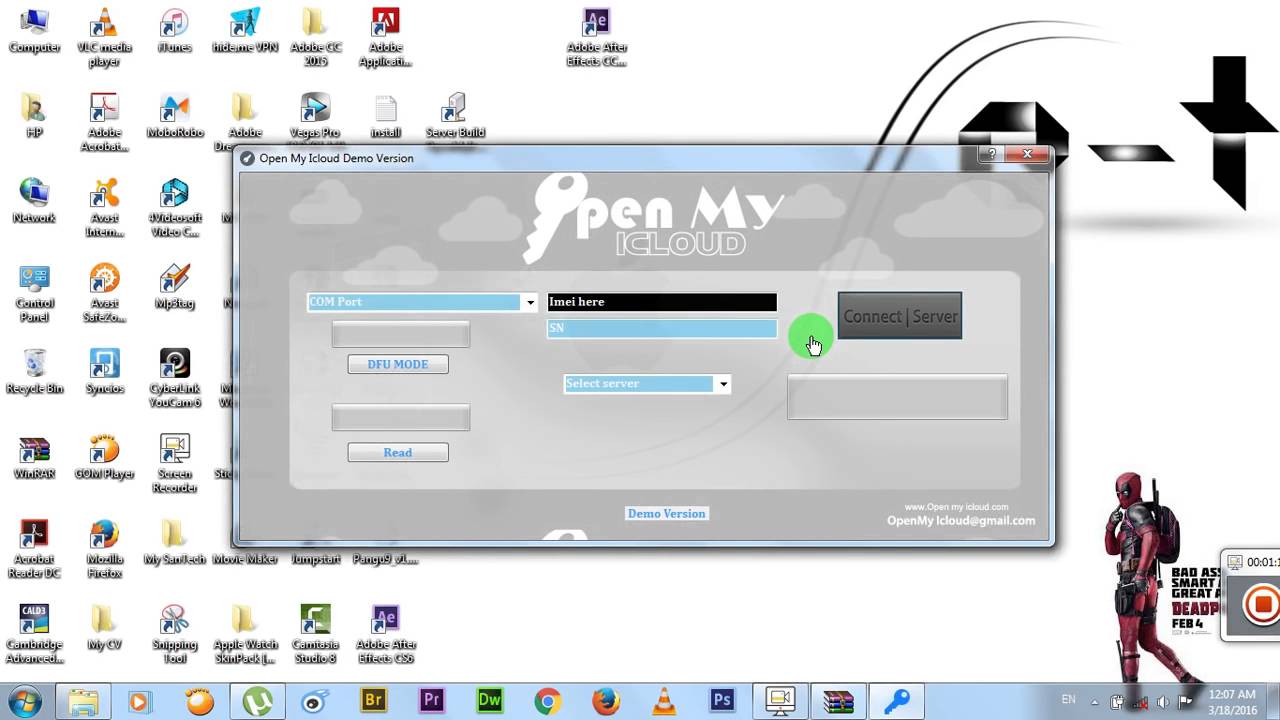Click the empty field above Read button
Viewport: 1280px width, 720px height.
tap(400, 418)
